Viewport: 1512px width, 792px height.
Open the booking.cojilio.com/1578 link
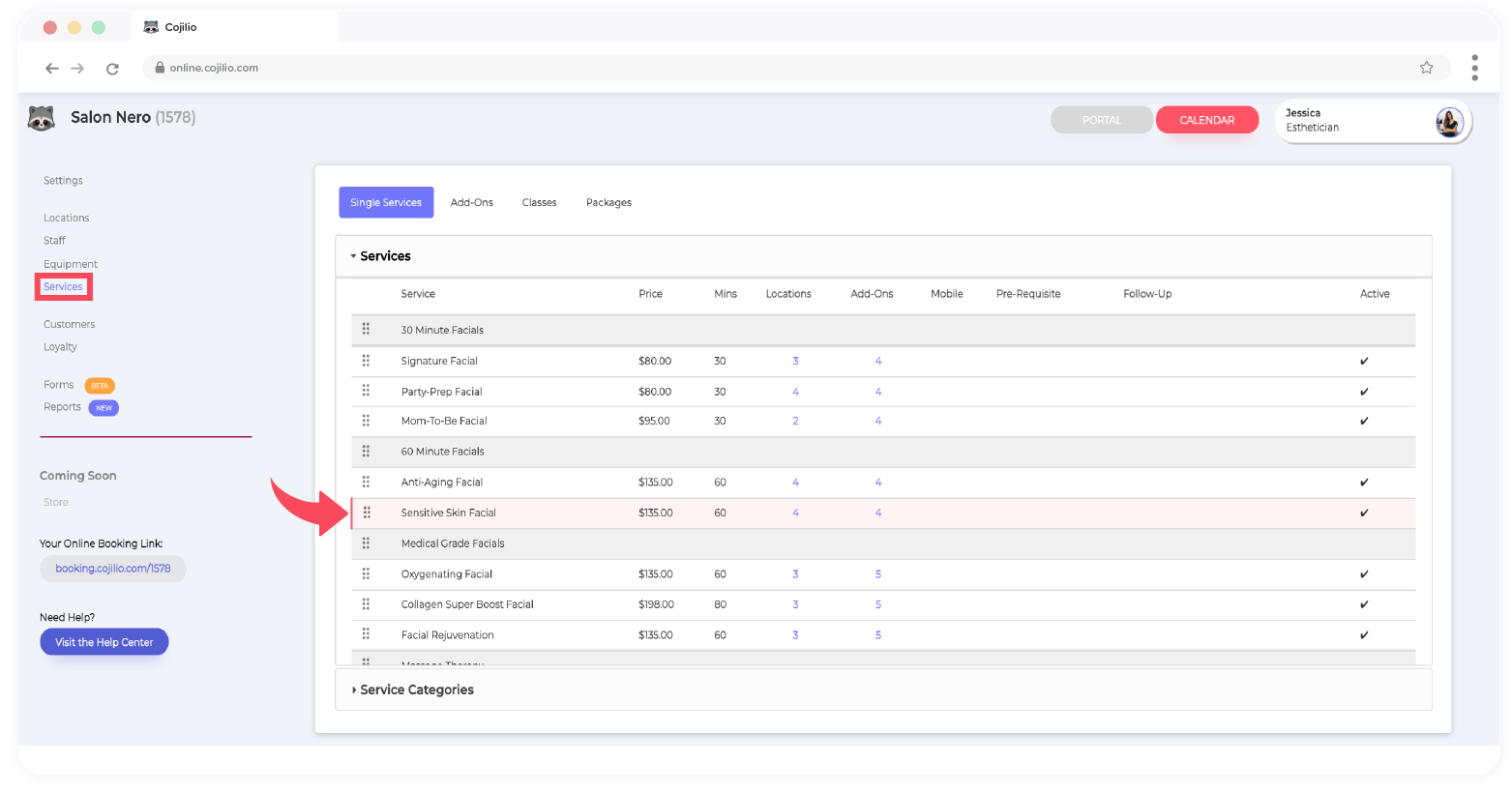pyautogui.click(x=113, y=569)
